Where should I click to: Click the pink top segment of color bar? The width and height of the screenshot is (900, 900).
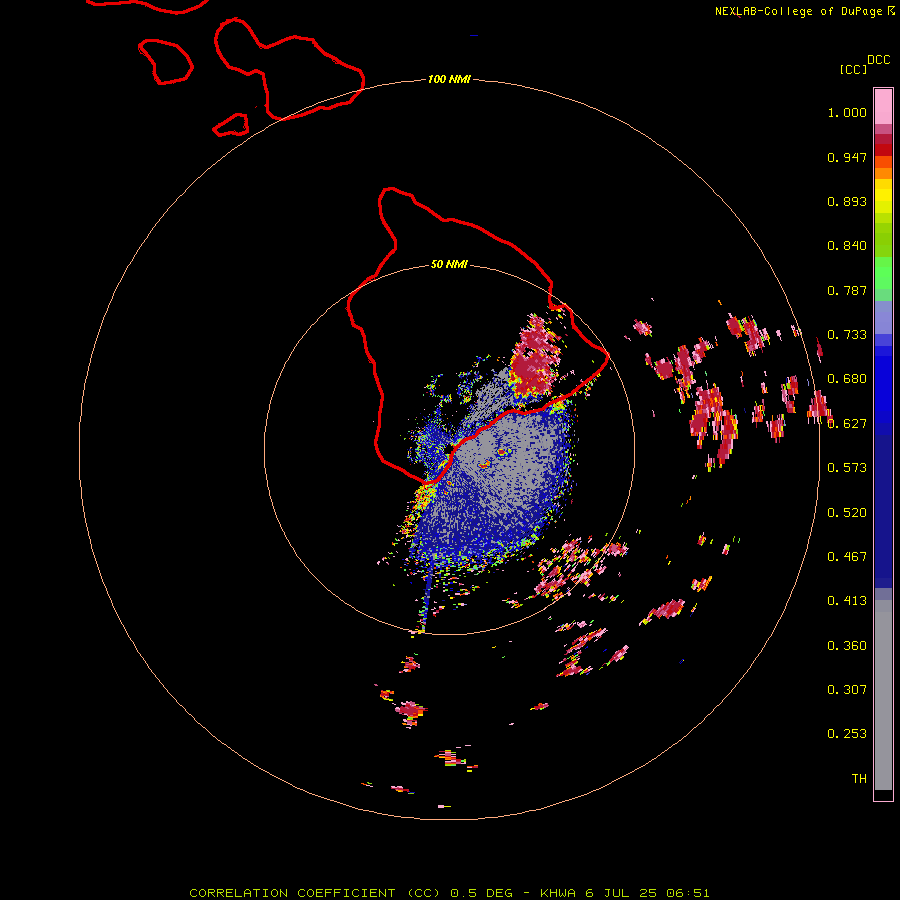[883, 106]
